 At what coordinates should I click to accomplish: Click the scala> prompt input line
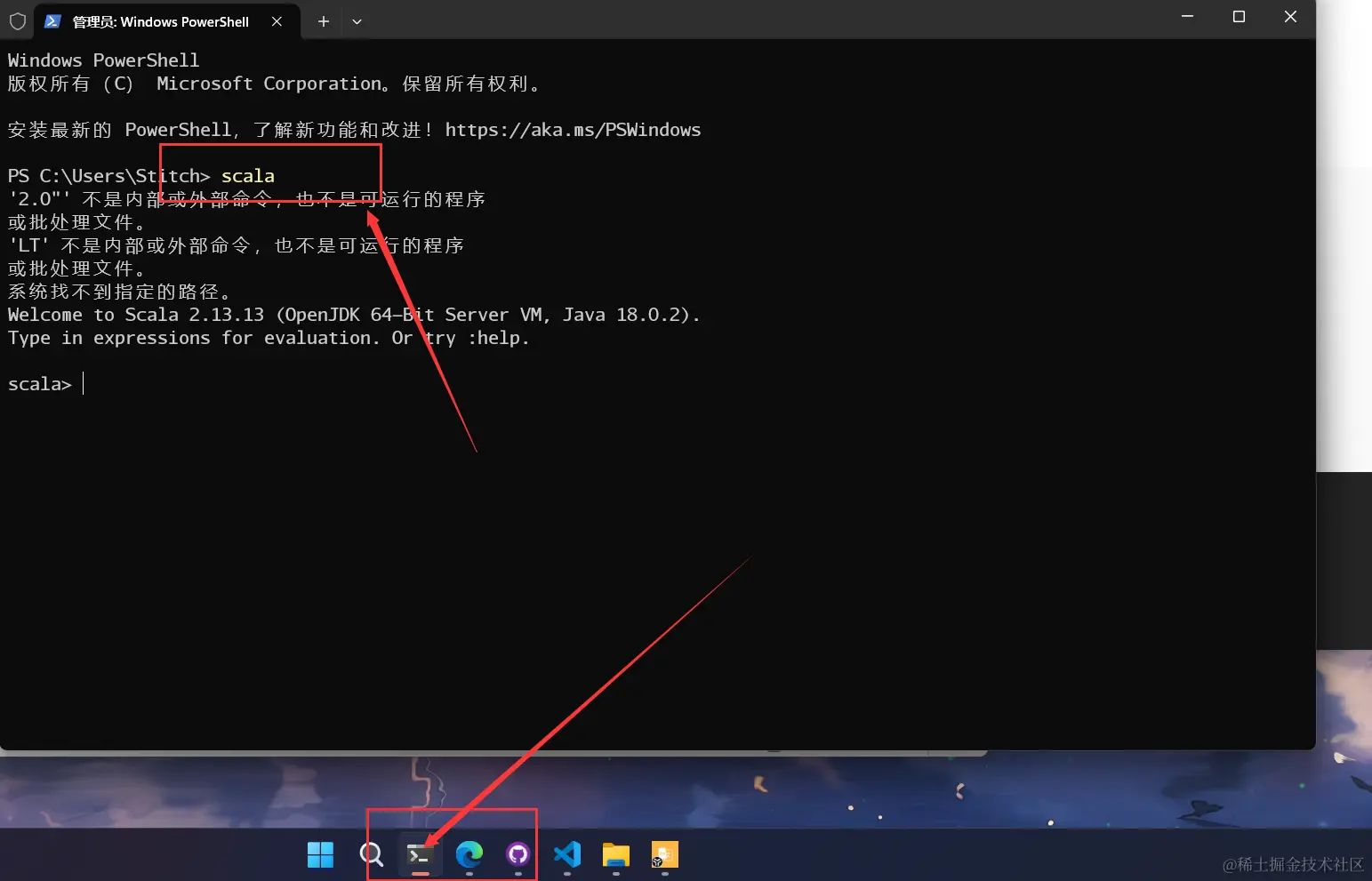(x=45, y=384)
